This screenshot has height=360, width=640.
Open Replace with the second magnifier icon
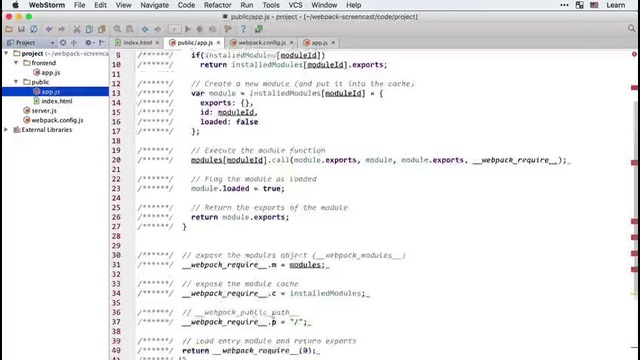(129, 29)
